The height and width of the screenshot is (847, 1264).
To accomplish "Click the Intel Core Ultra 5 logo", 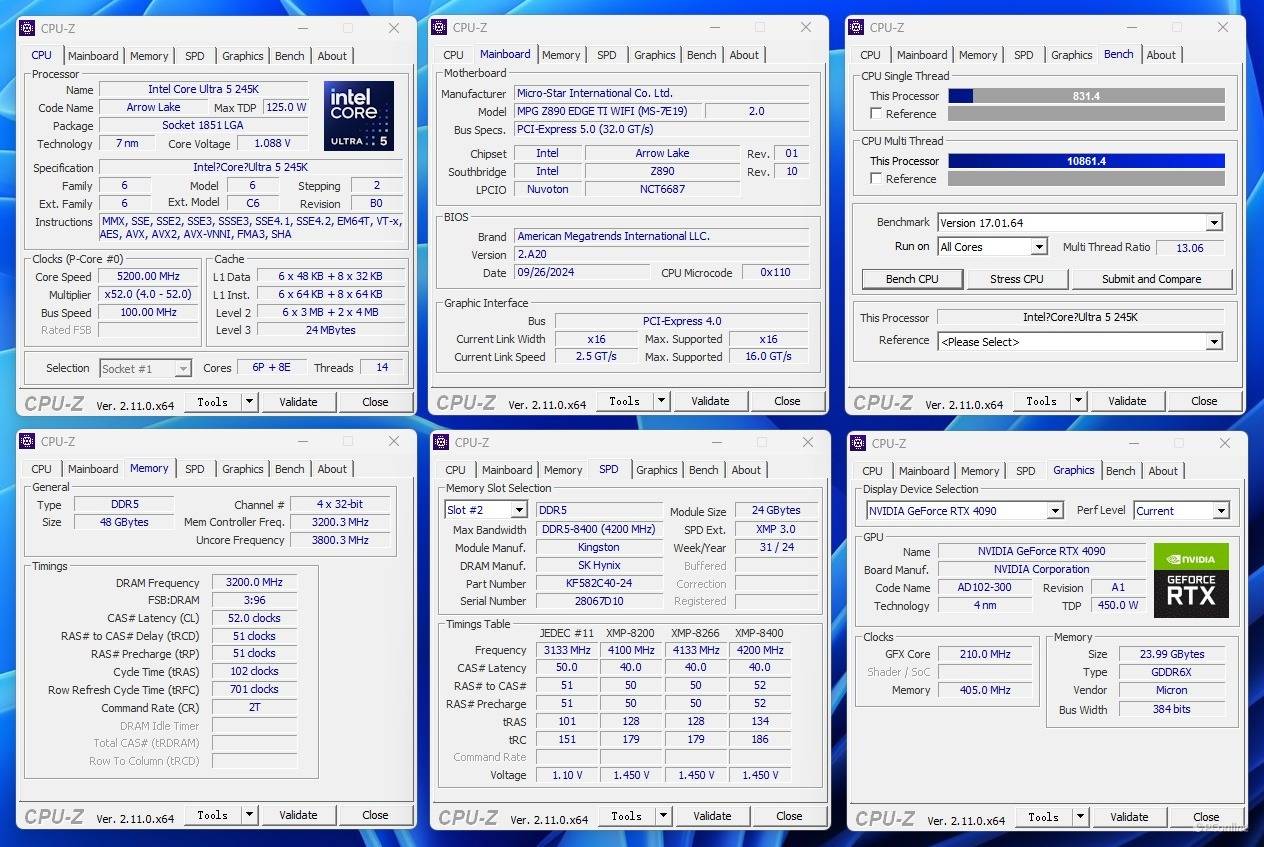I will point(358,116).
